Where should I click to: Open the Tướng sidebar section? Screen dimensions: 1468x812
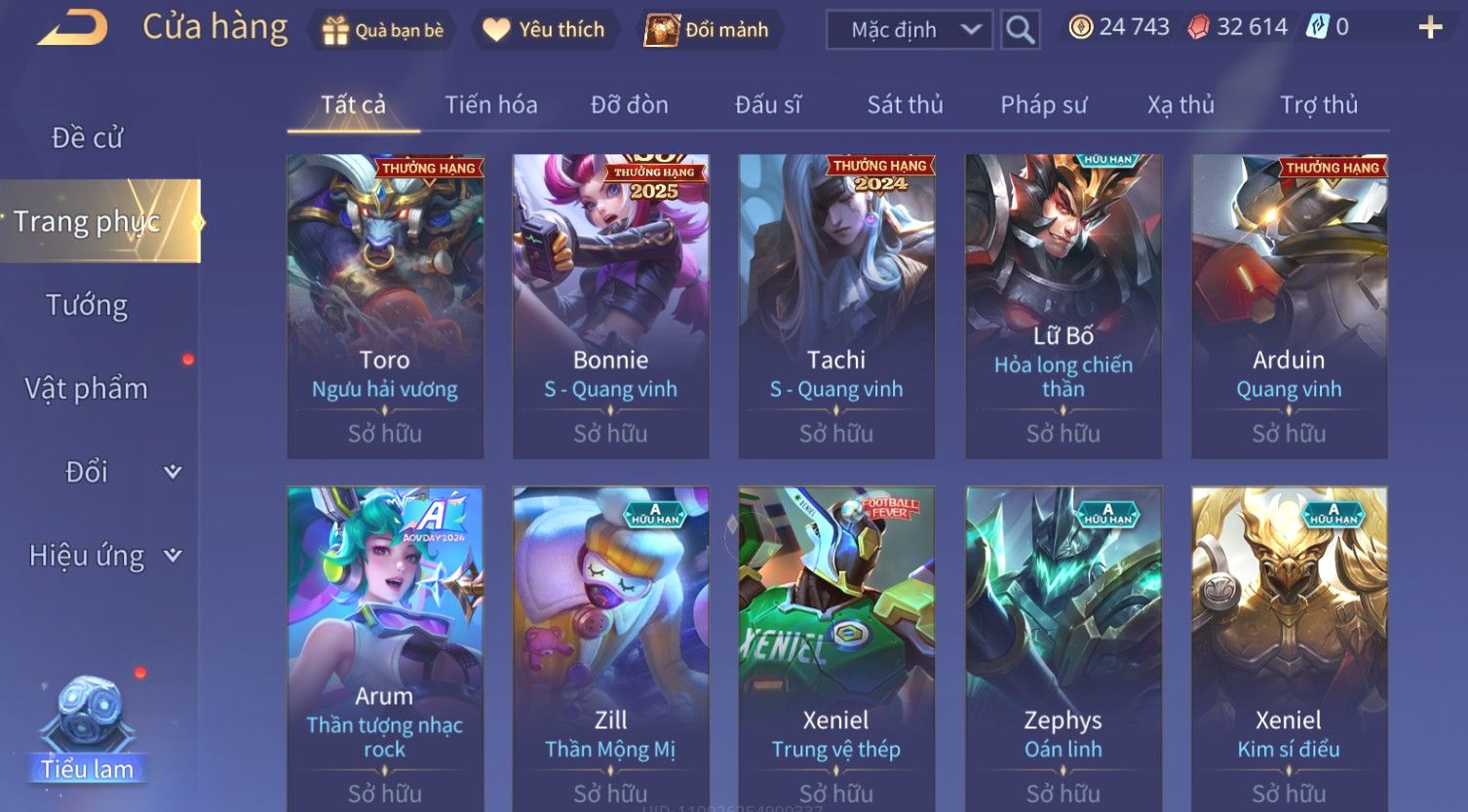pyautogui.click(x=87, y=305)
